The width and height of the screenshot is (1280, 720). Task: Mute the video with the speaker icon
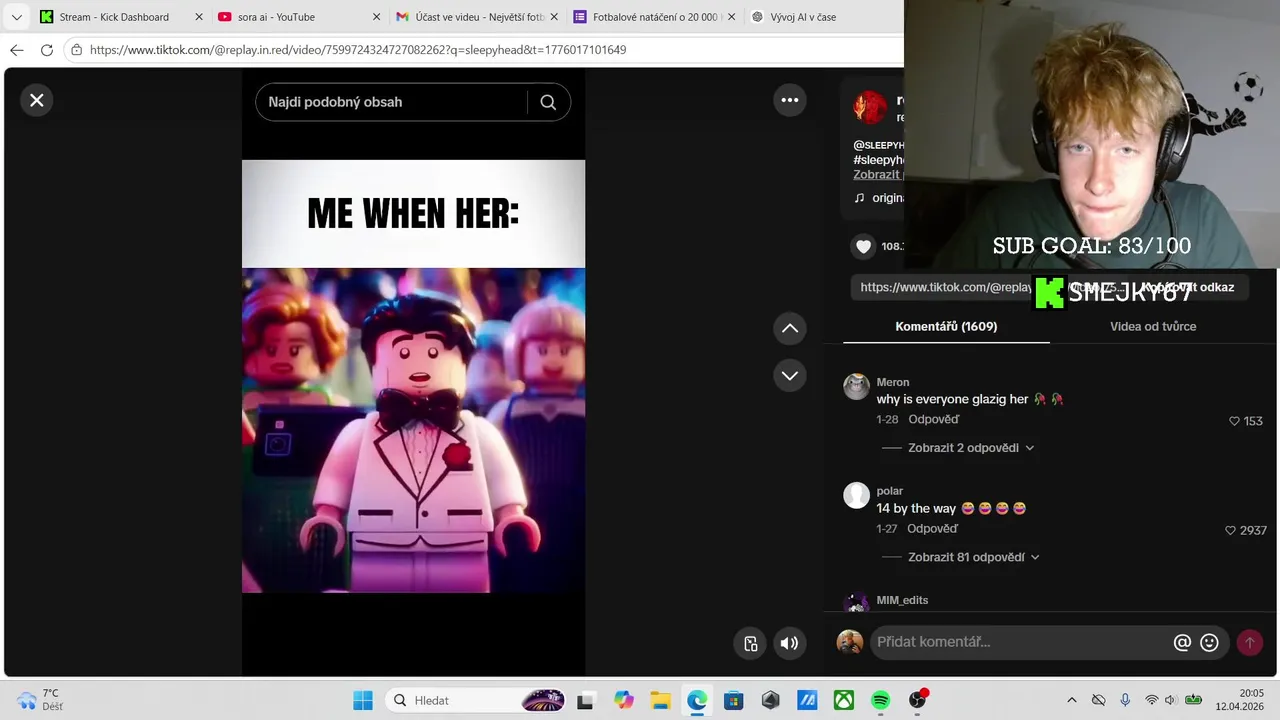click(789, 643)
